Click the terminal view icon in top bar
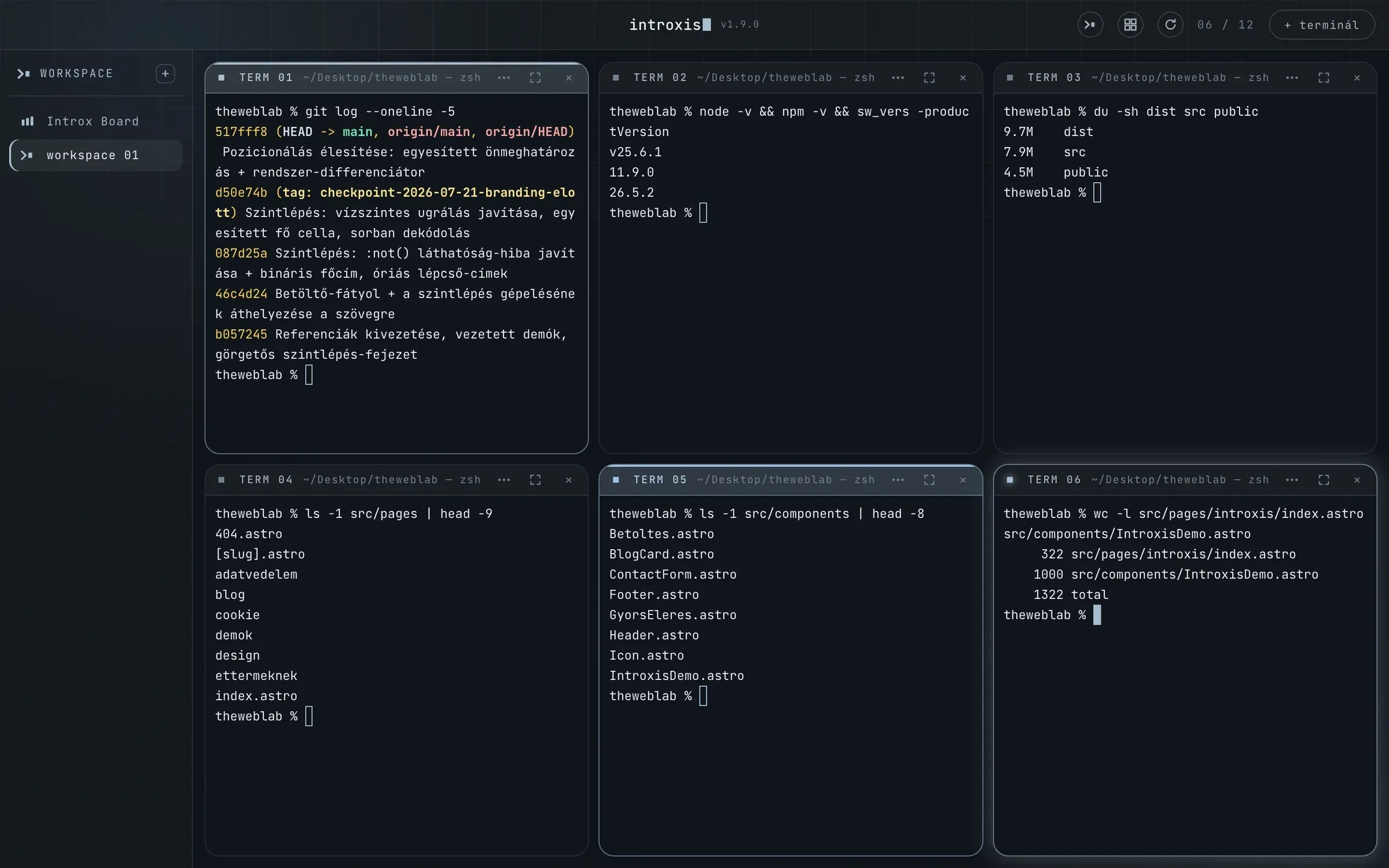 click(x=1090, y=25)
